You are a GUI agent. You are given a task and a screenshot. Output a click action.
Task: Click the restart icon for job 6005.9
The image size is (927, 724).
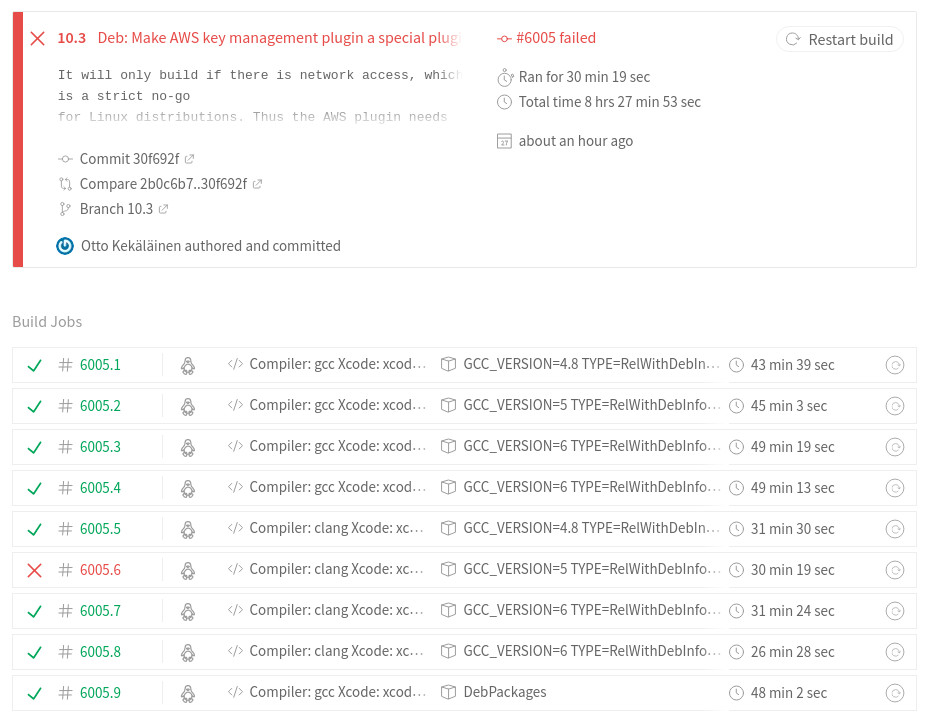895,693
